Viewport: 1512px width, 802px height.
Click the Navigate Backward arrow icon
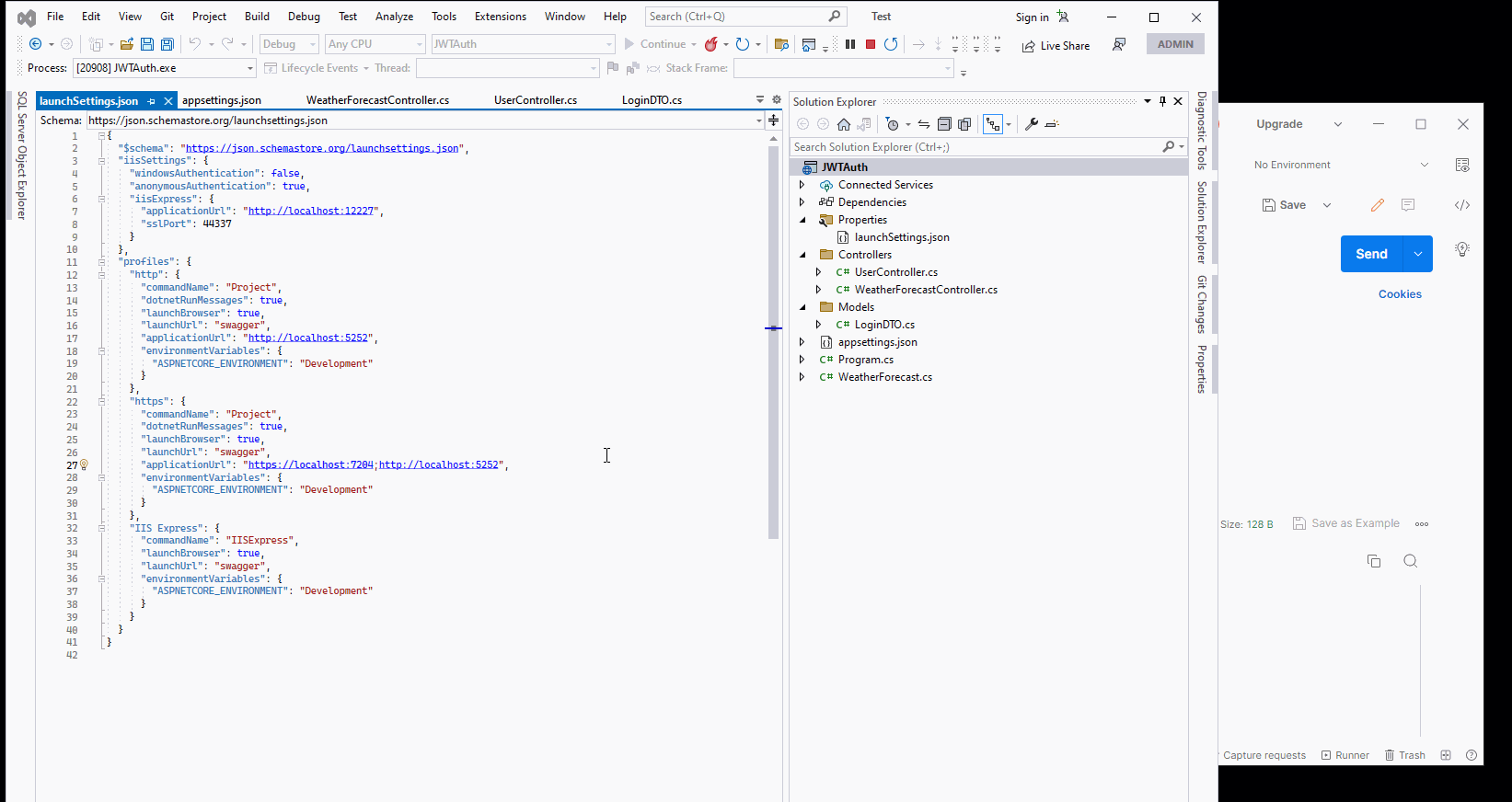pyautogui.click(x=35, y=44)
